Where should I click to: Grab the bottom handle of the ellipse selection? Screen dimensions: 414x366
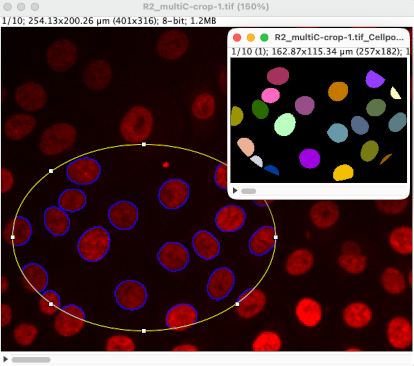[144, 331]
